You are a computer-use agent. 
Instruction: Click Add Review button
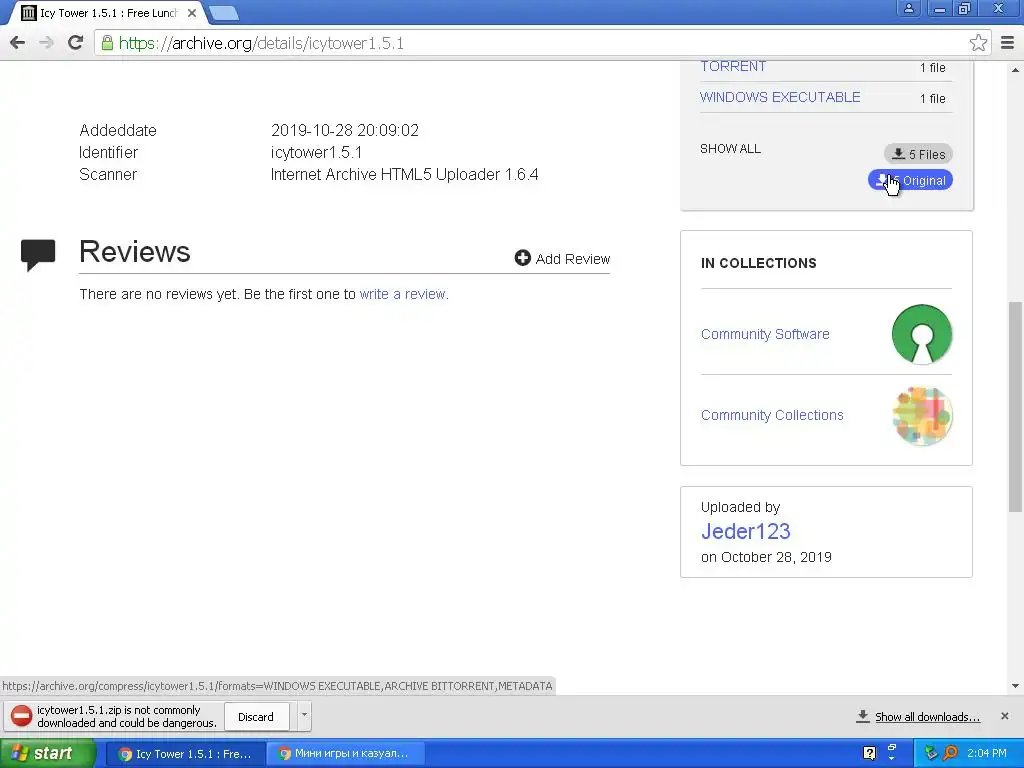click(562, 259)
